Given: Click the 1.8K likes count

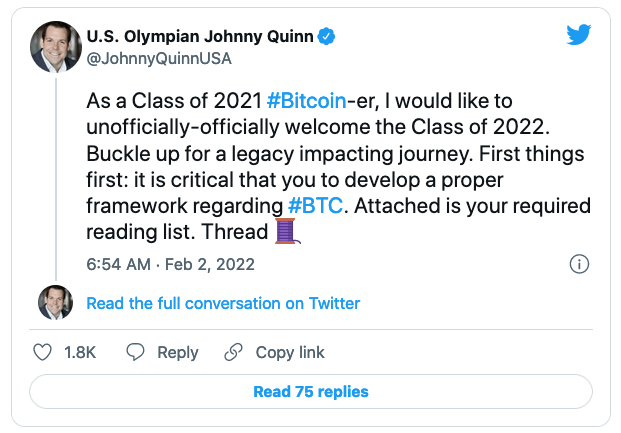Looking at the screenshot, I should click(x=81, y=352).
